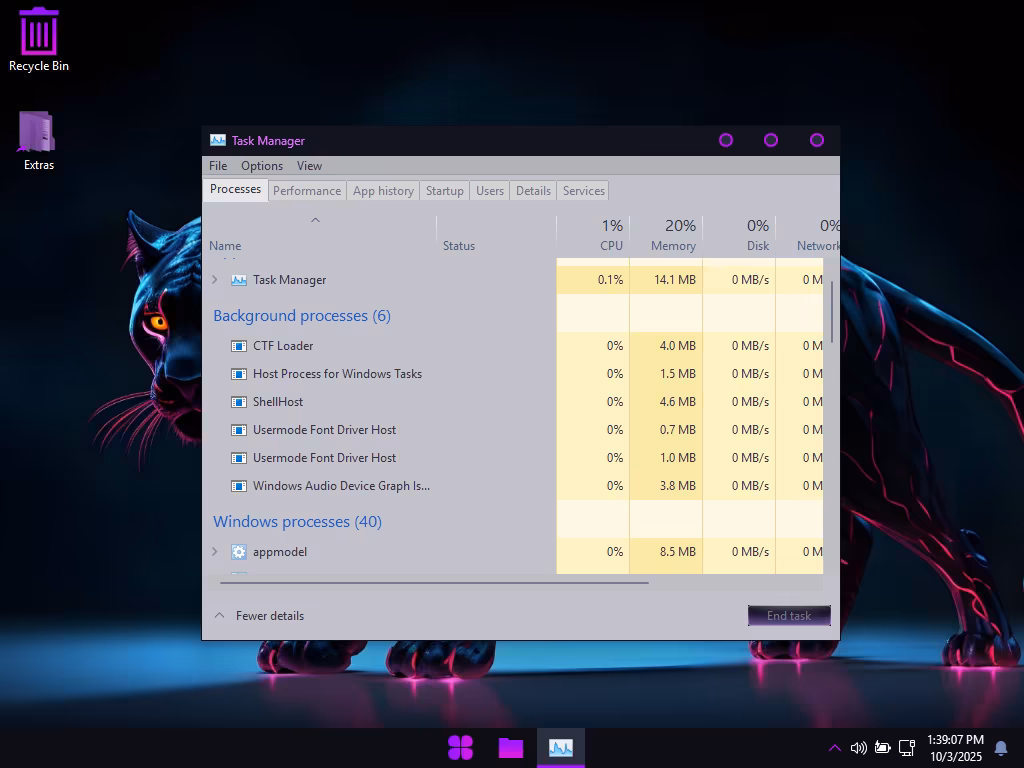The width and height of the screenshot is (1024, 768).
Task: Open File Explorer from the taskbar
Action: coord(511,748)
